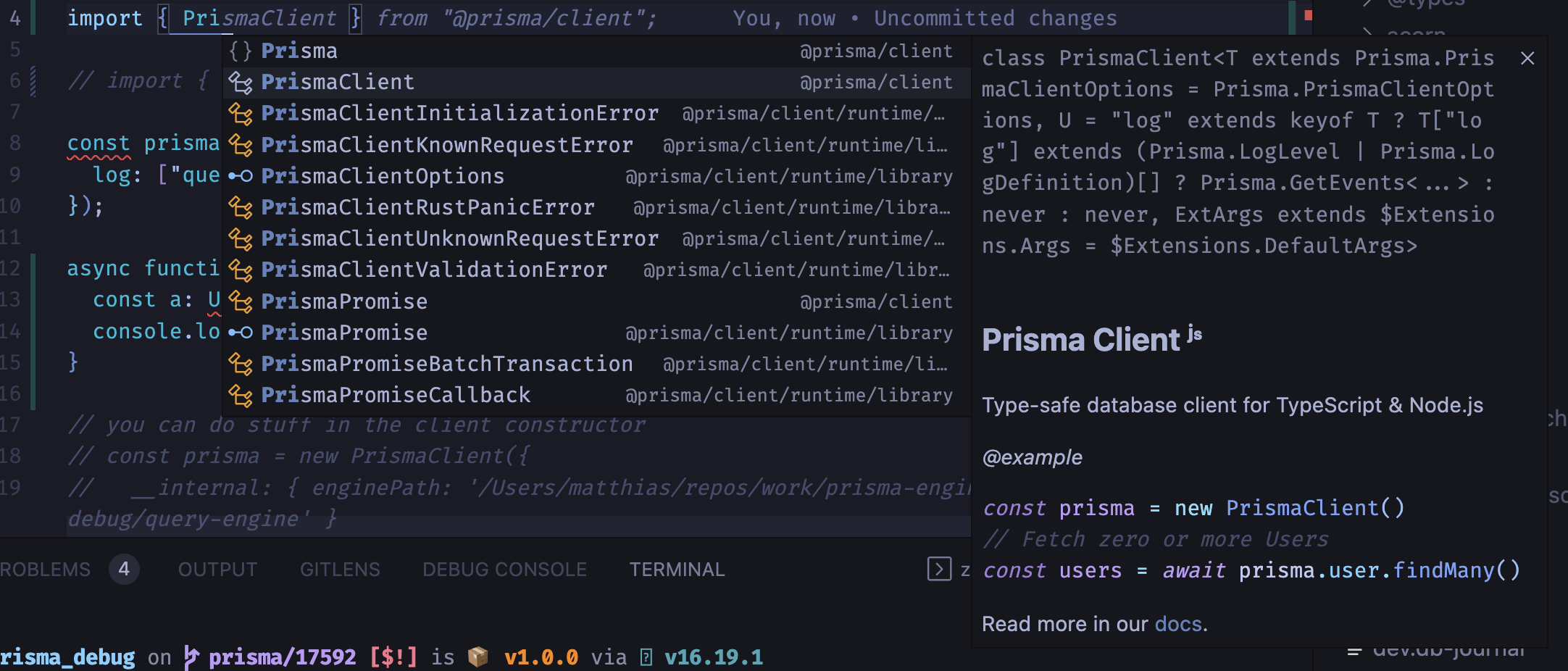Open the GITLENS panel tab
Image resolution: width=1568 pixels, height=671 pixels.
coord(339,569)
